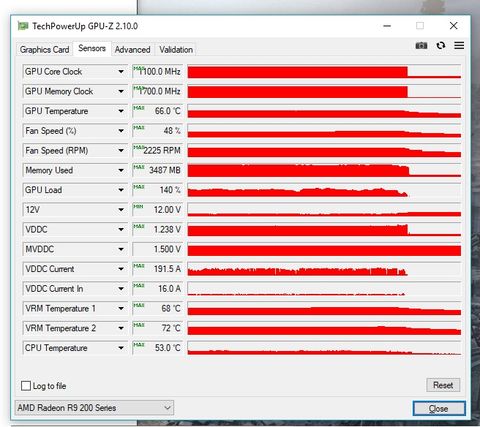This screenshot has height=427, width=480.
Task: Click the VDDC Current In history graph
Action: coord(324,288)
